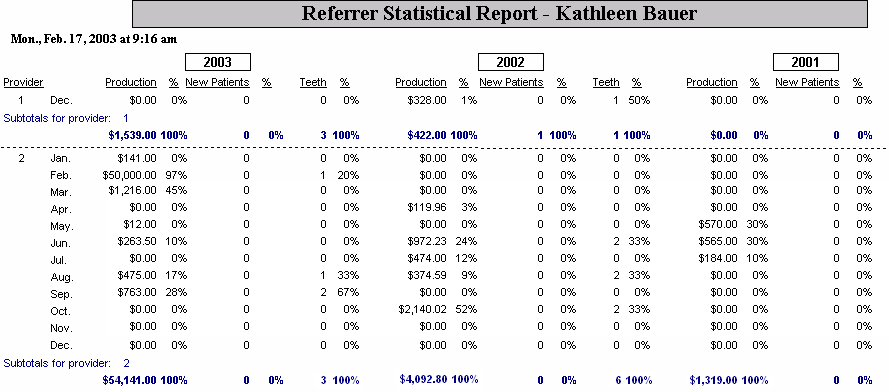The width and height of the screenshot is (889, 392).
Task: Select the 2003 year header box
Action: 218,62
